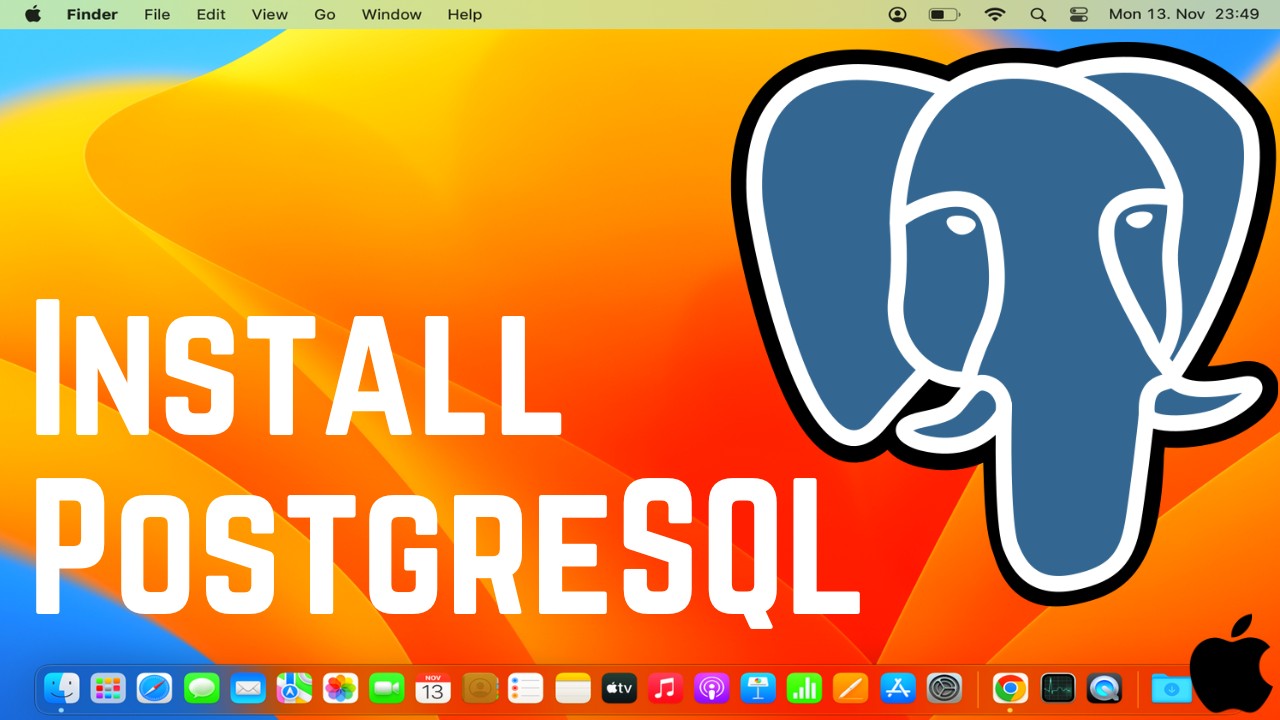Image resolution: width=1280 pixels, height=720 pixels.
Task: Launch Google Chrome from the Dock
Action: 1011,688
